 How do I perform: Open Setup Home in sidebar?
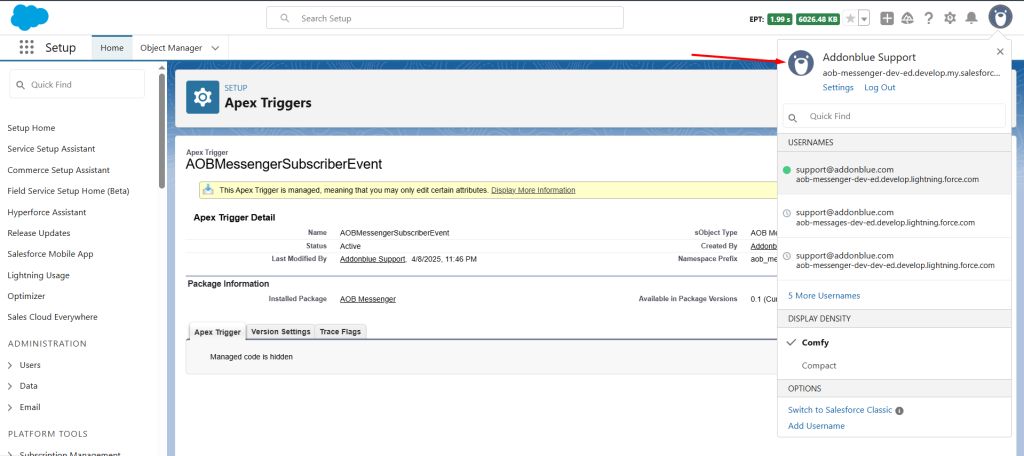(x=31, y=128)
